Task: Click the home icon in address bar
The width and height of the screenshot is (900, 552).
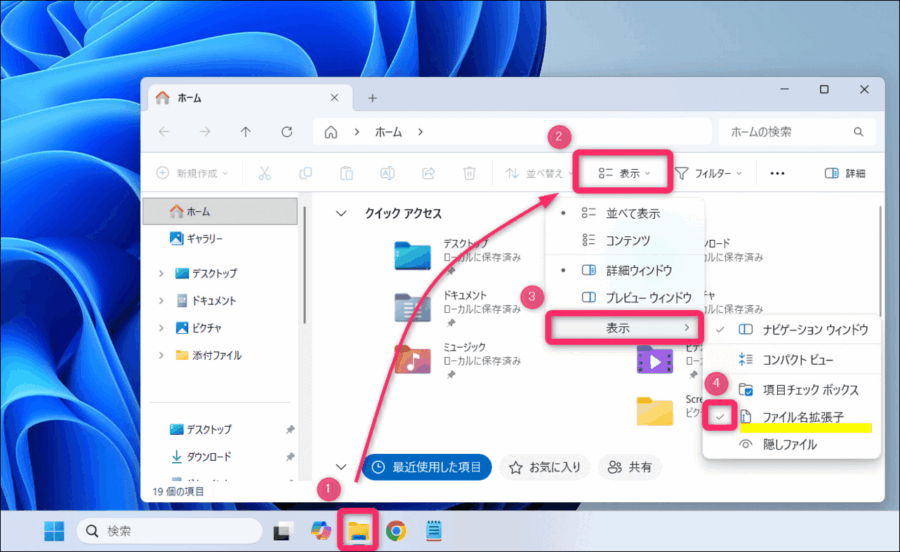Action: [331, 132]
